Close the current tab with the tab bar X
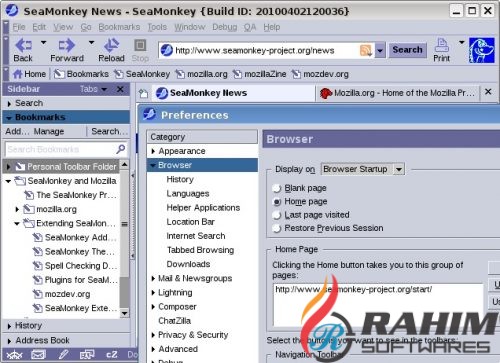Image resolution: width=500 pixels, height=363 pixels. pyautogui.click(x=488, y=92)
